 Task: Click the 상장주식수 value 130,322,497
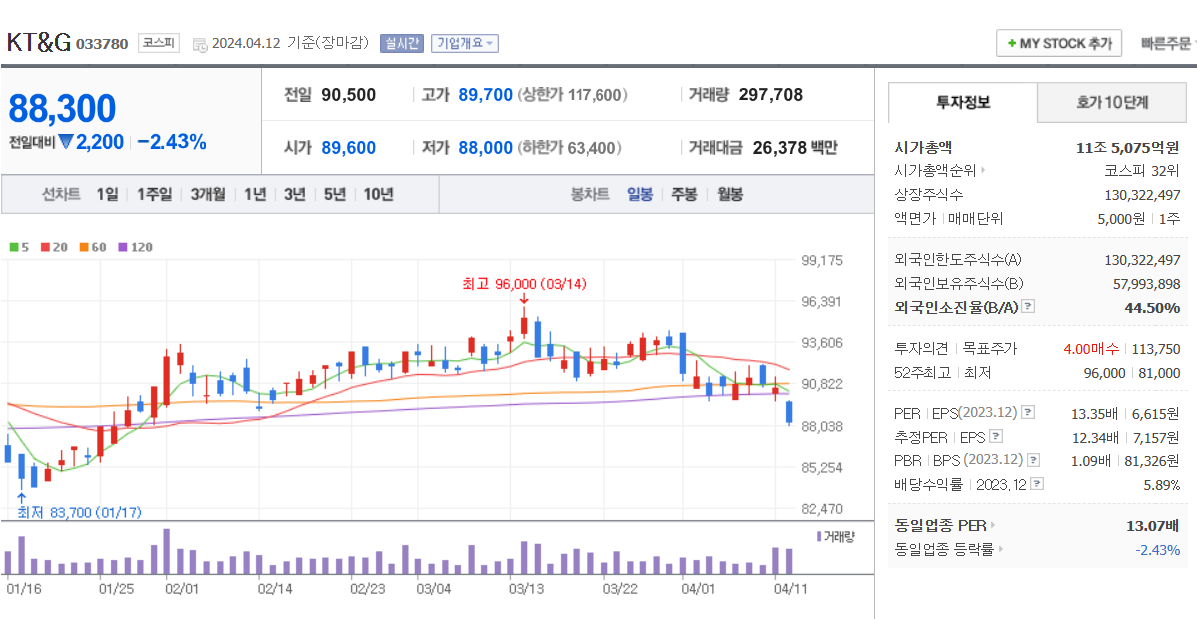point(1142,195)
